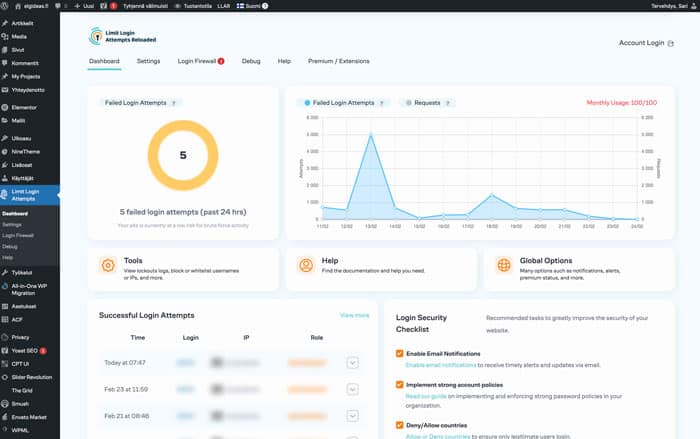Click Account Login link
Viewport: 700px width, 439px height.
coord(646,43)
